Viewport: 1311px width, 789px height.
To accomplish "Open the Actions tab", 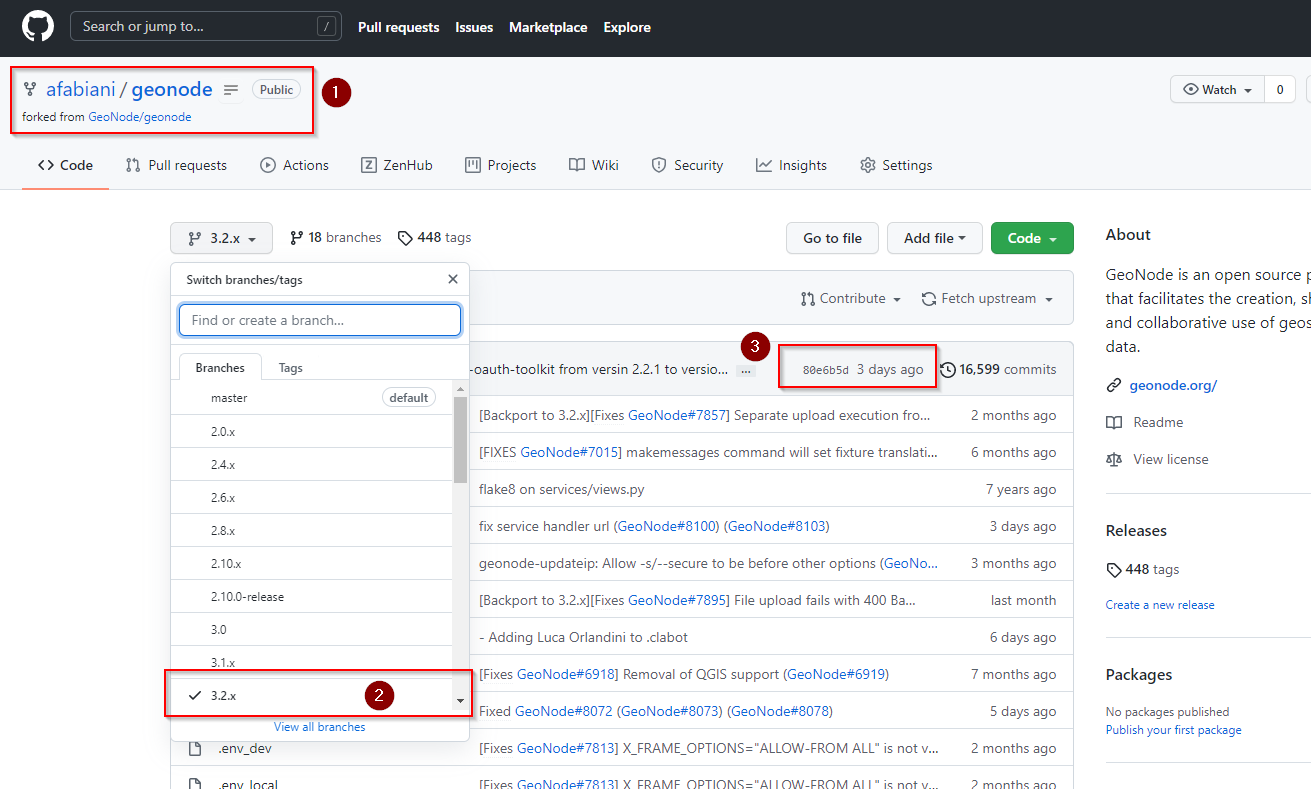I will 294,165.
